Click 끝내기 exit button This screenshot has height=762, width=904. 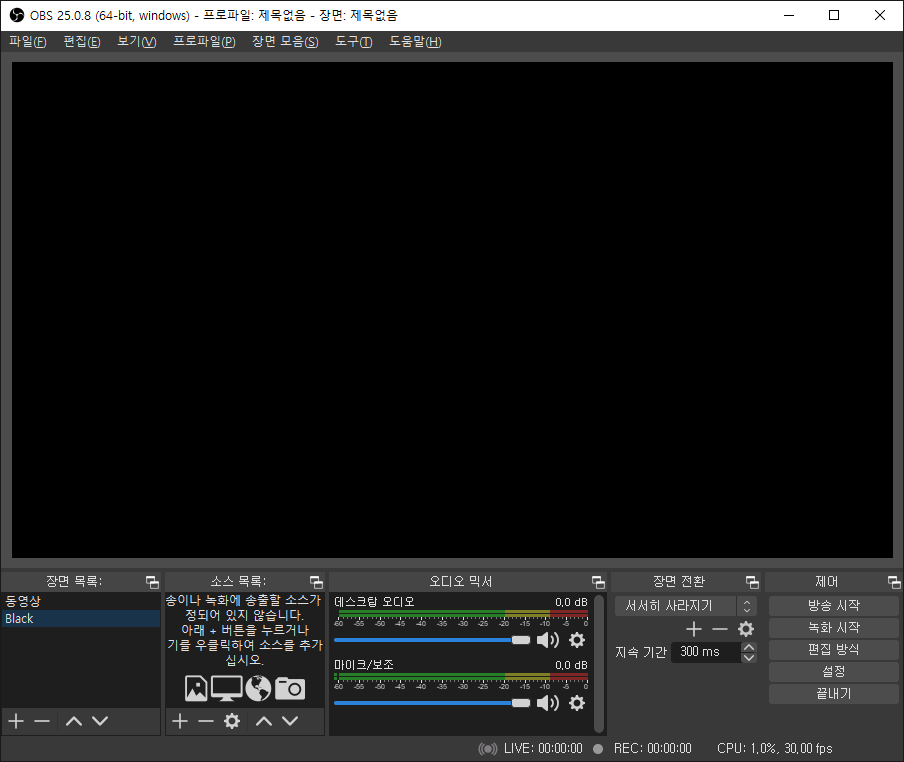[x=834, y=693]
